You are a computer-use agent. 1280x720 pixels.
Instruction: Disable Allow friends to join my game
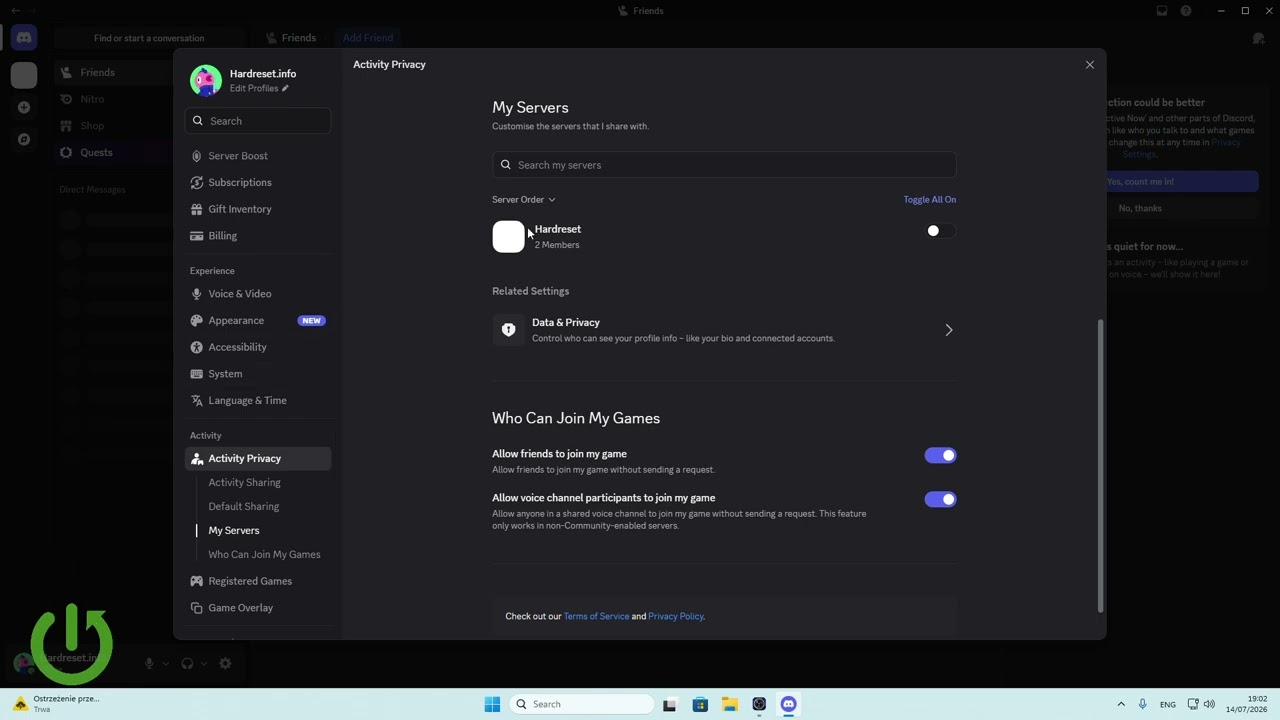click(940, 455)
